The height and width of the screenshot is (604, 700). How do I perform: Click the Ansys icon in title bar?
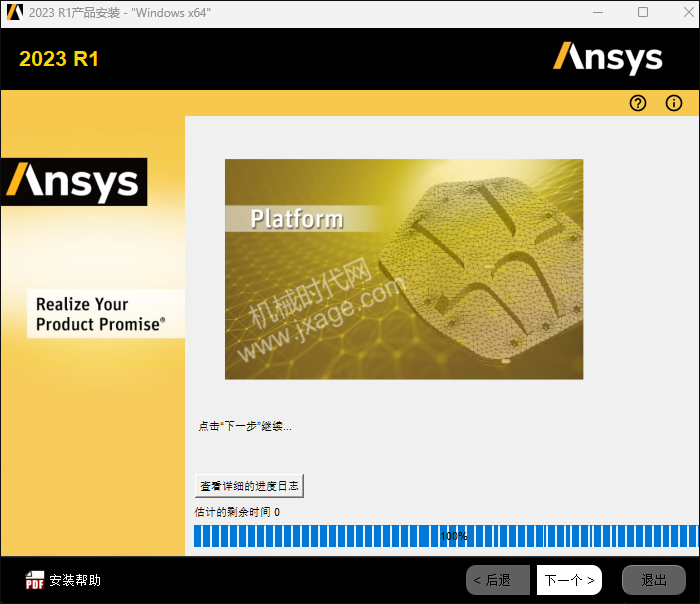point(15,12)
